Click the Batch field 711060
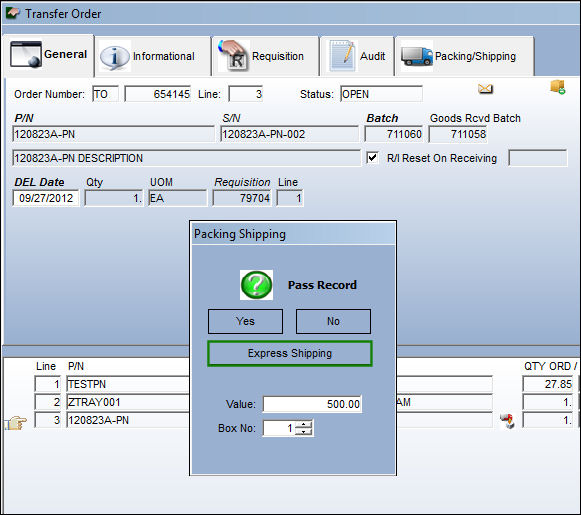581x515 pixels. click(x=394, y=134)
